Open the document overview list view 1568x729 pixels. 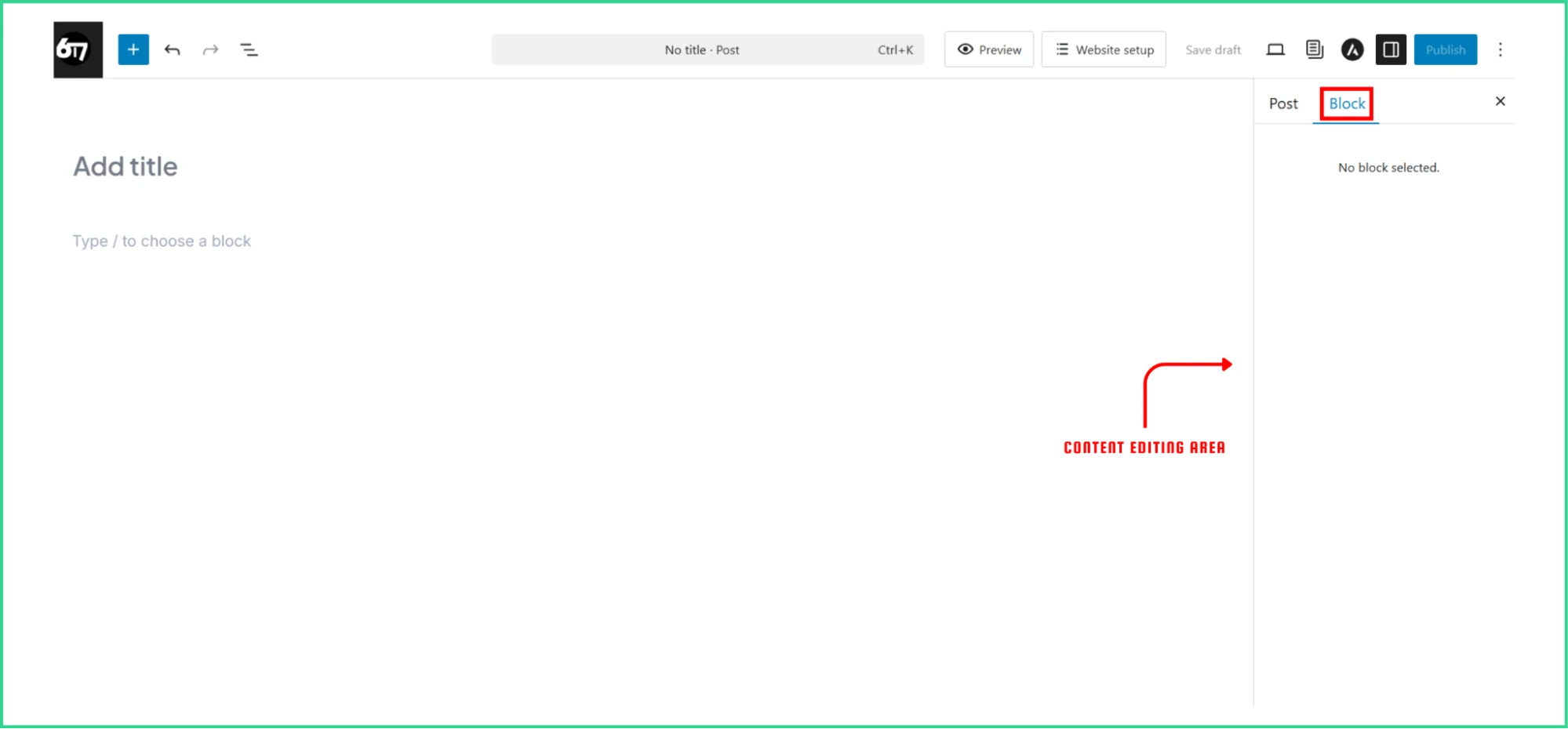tap(249, 50)
